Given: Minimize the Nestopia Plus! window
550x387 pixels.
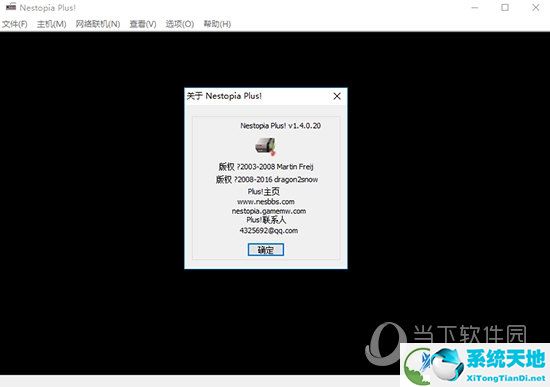Looking at the screenshot, I should coord(475,7).
